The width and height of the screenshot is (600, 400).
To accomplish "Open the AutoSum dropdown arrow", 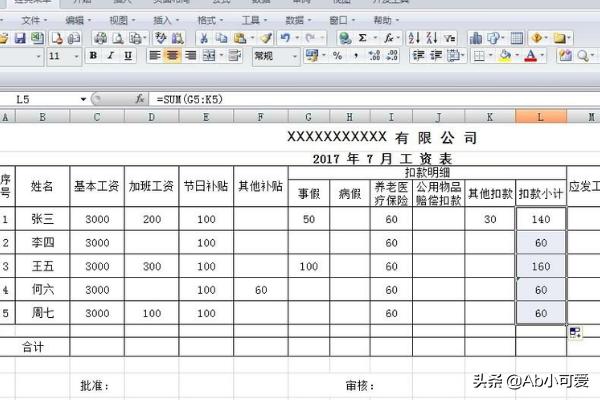I will tap(375, 38).
